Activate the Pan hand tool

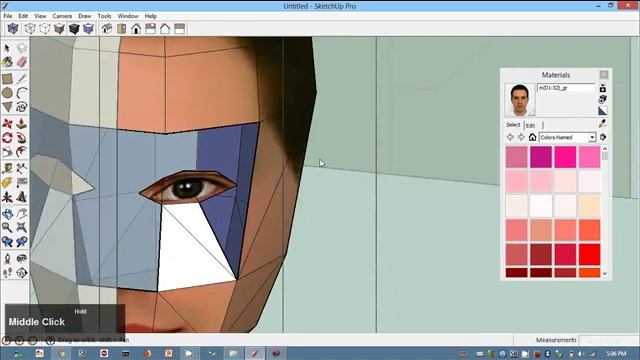pyautogui.click(x=22, y=213)
